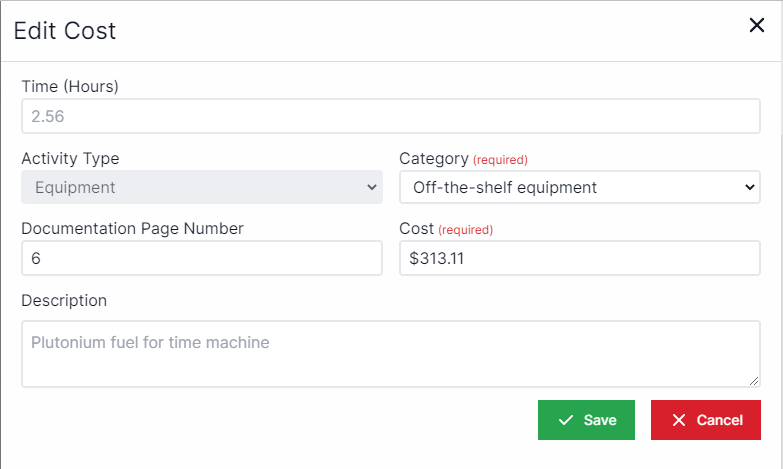Click the arrow on Off-the-shelf equipment select
This screenshot has width=783, height=469.
click(x=750, y=187)
